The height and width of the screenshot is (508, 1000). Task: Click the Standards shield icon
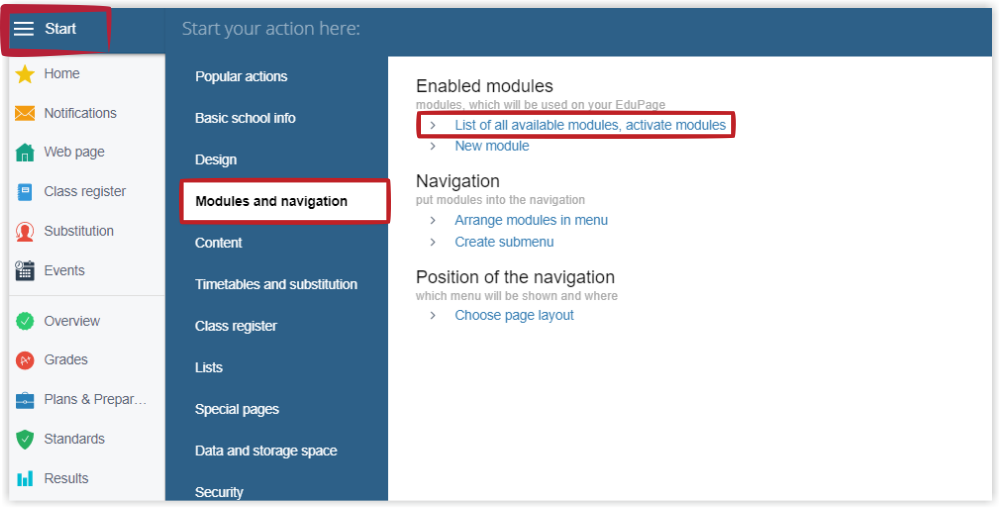click(25, 439)
